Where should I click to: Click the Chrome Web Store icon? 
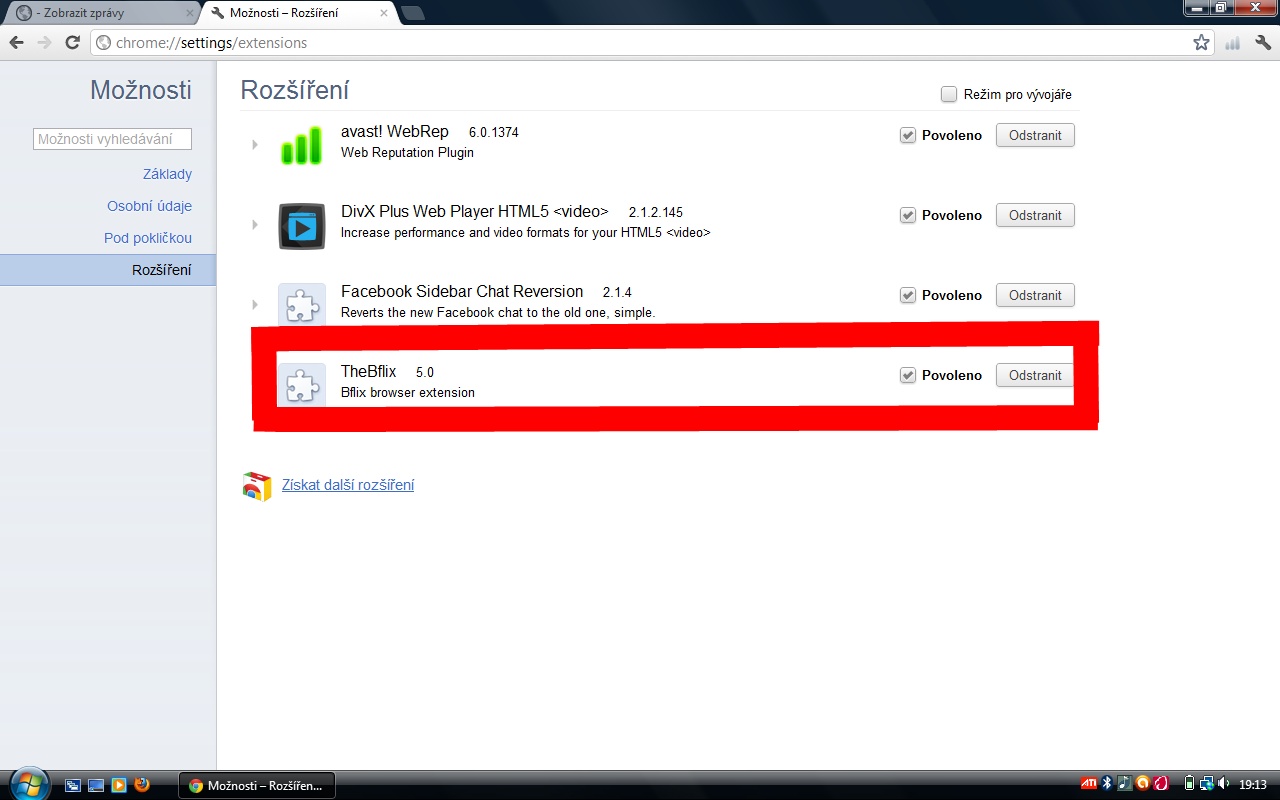click(257, 486)
